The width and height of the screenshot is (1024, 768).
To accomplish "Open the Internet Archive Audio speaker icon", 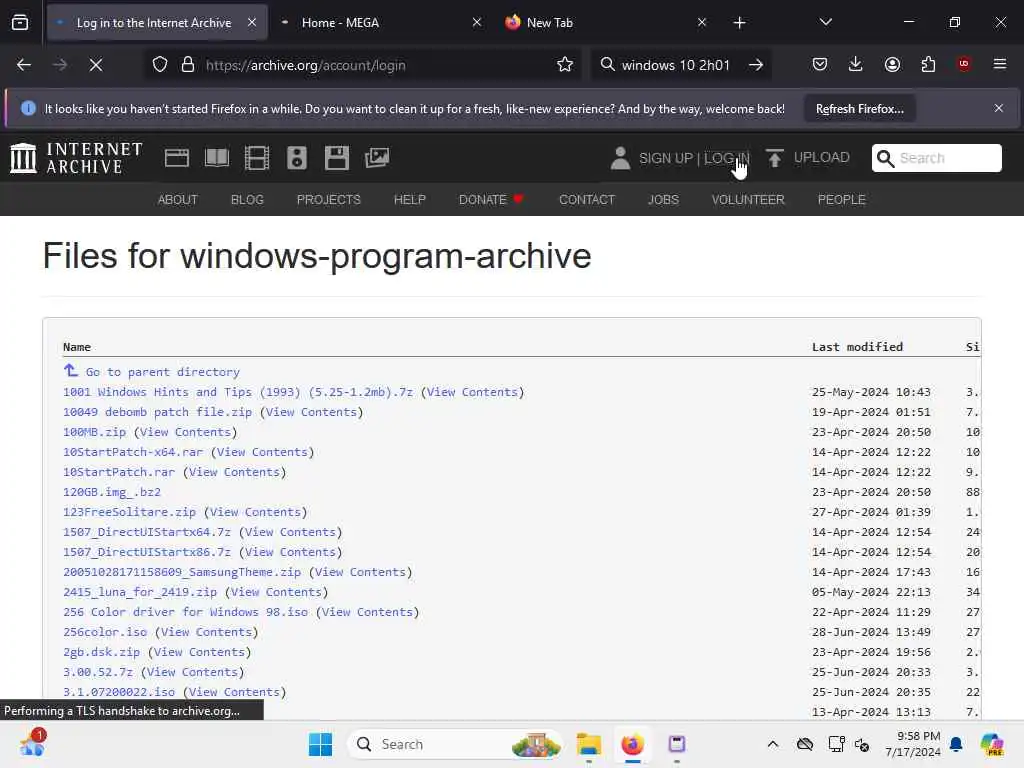I will tap(296, 158).
